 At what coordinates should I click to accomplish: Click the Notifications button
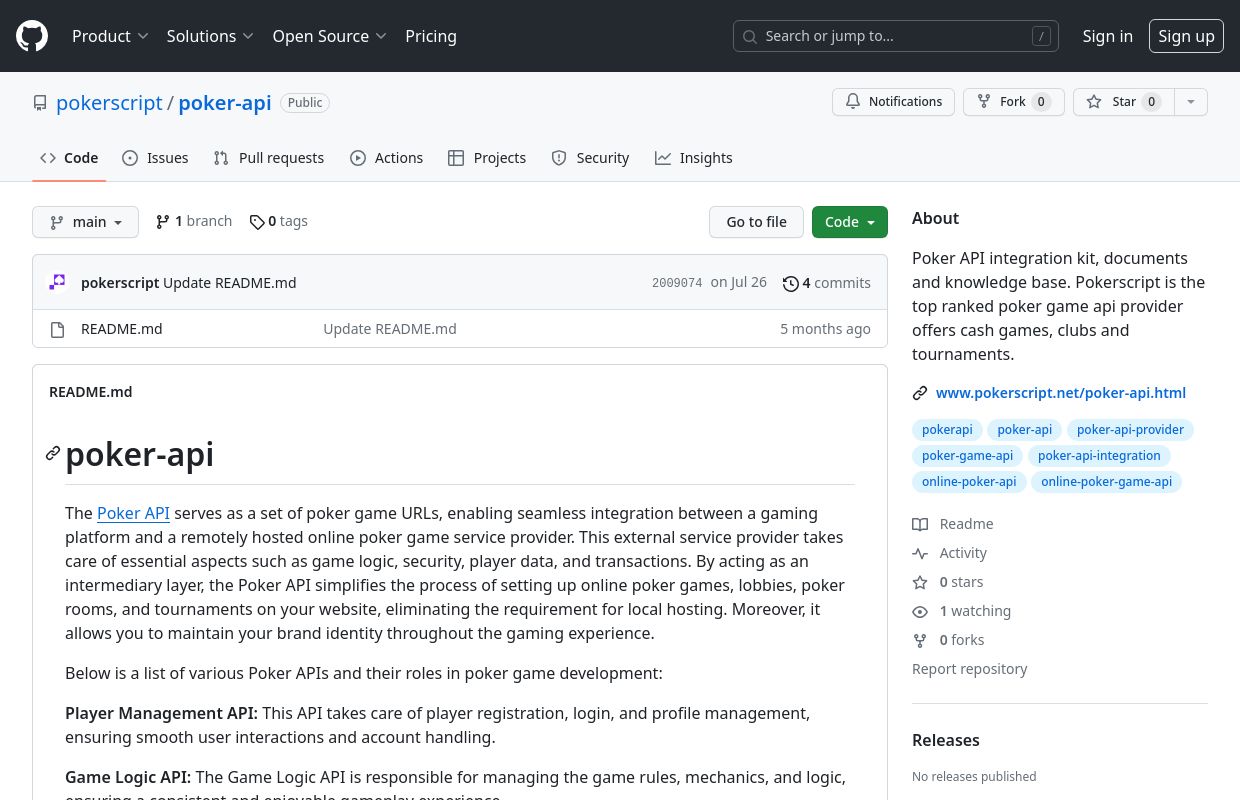(893, 102)
